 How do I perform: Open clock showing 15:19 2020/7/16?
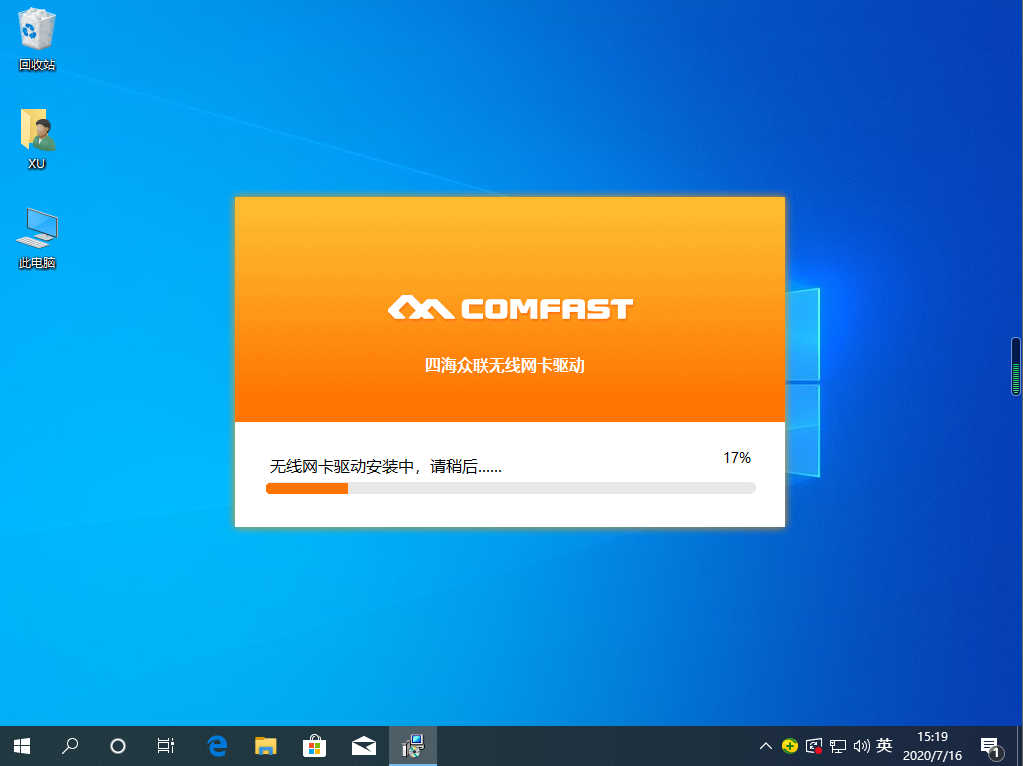[932, 746]
